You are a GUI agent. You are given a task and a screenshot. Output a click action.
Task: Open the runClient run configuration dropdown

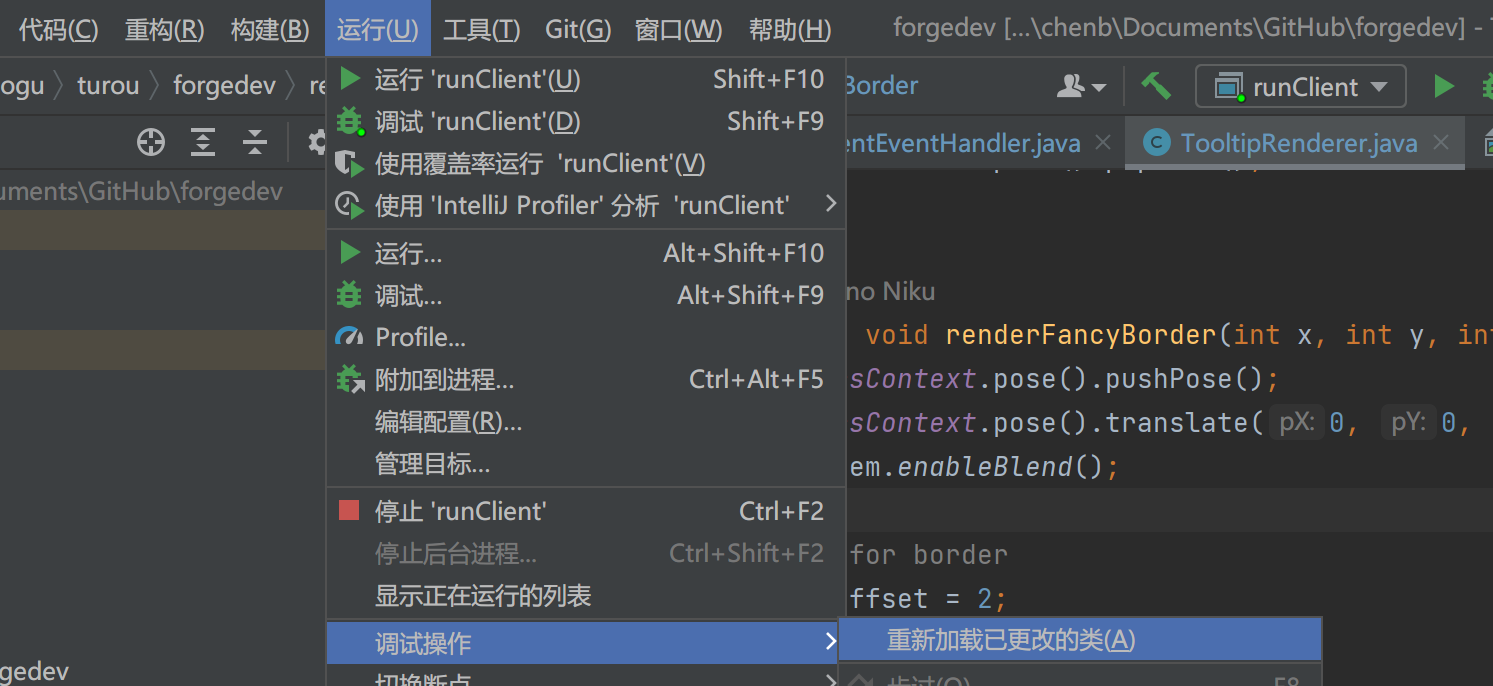point(1300,87)
